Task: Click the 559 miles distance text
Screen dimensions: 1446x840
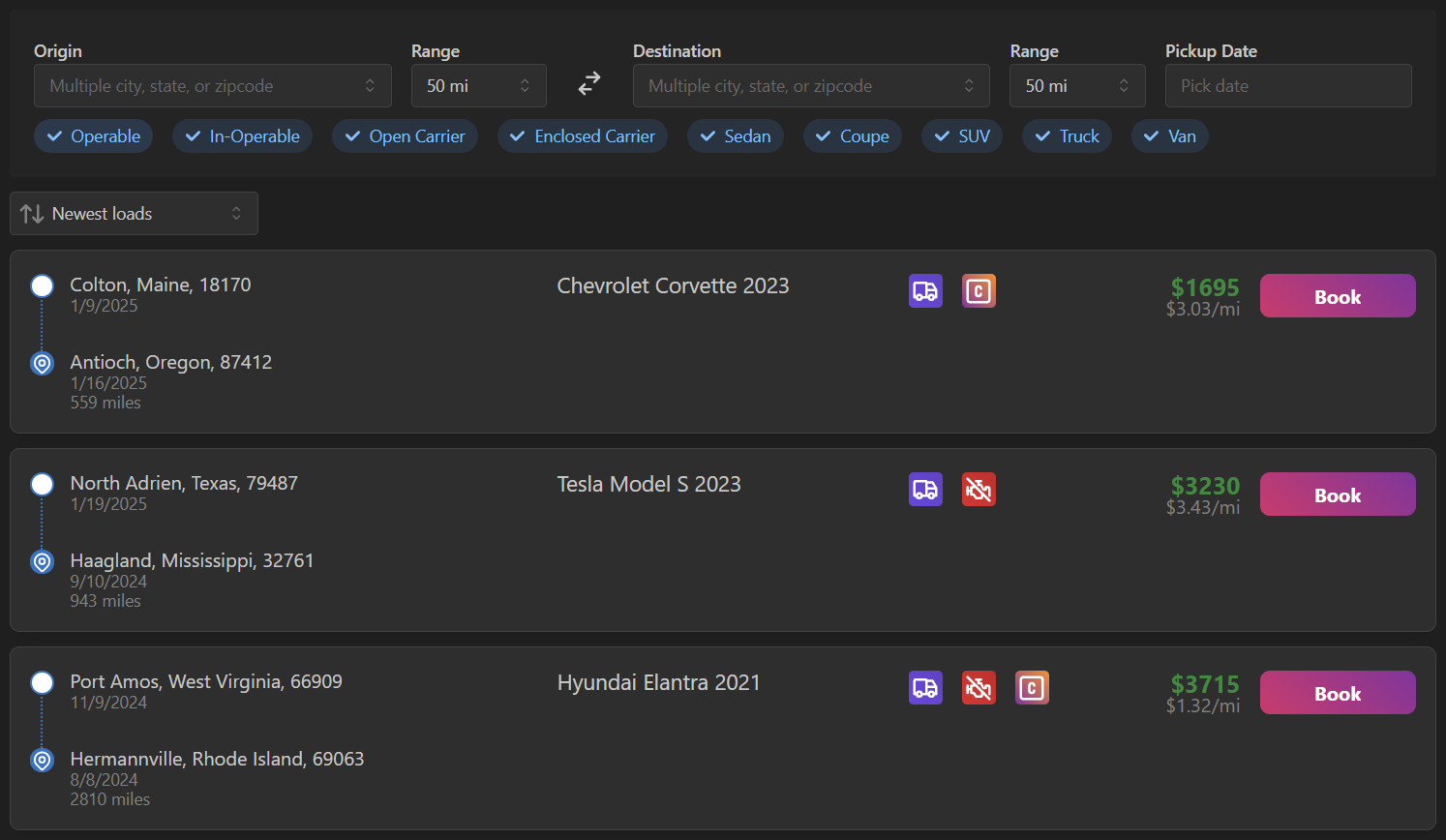Action: click(x=105, y=403)
